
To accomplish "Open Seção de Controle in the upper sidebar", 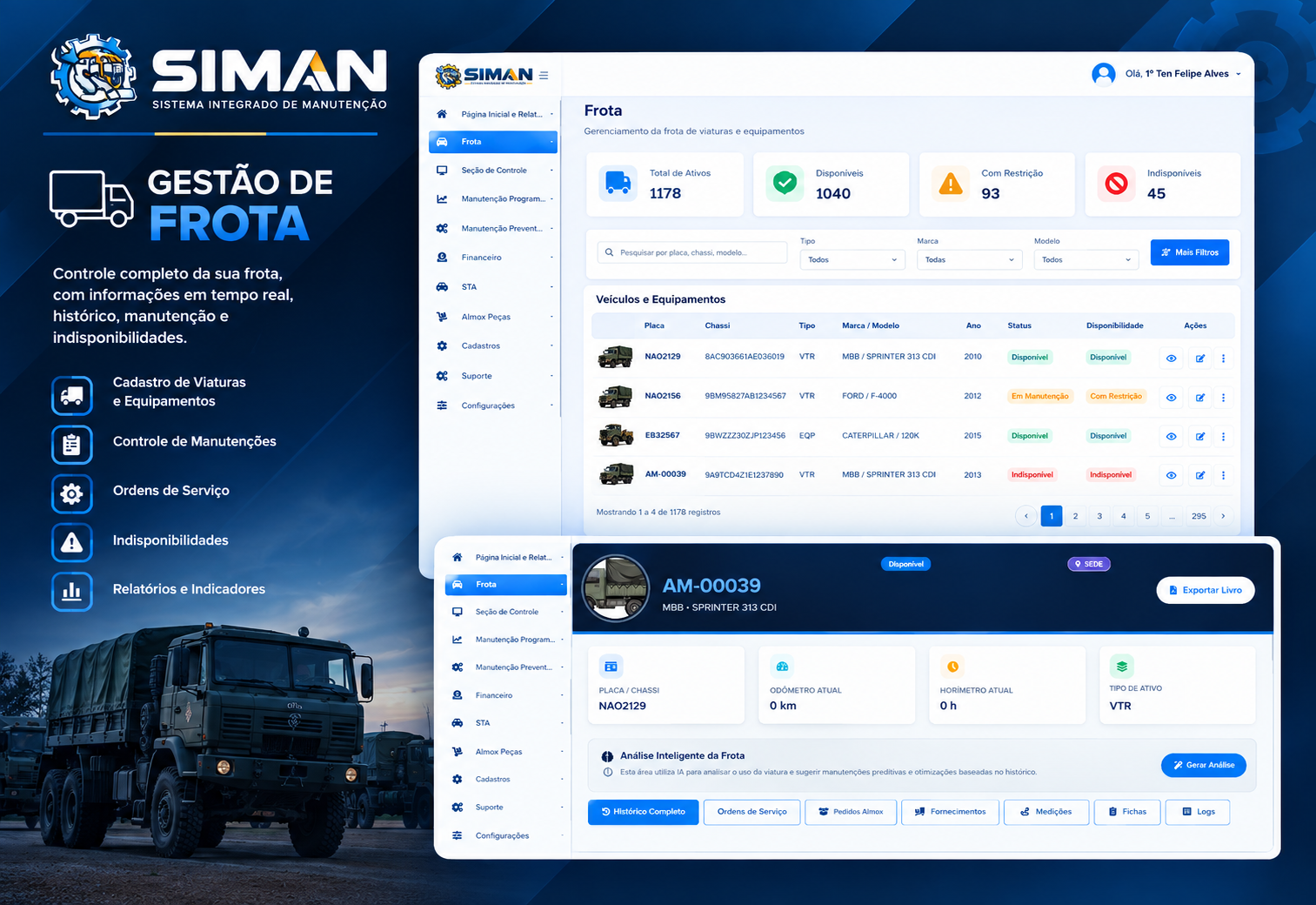I will 493,171.
